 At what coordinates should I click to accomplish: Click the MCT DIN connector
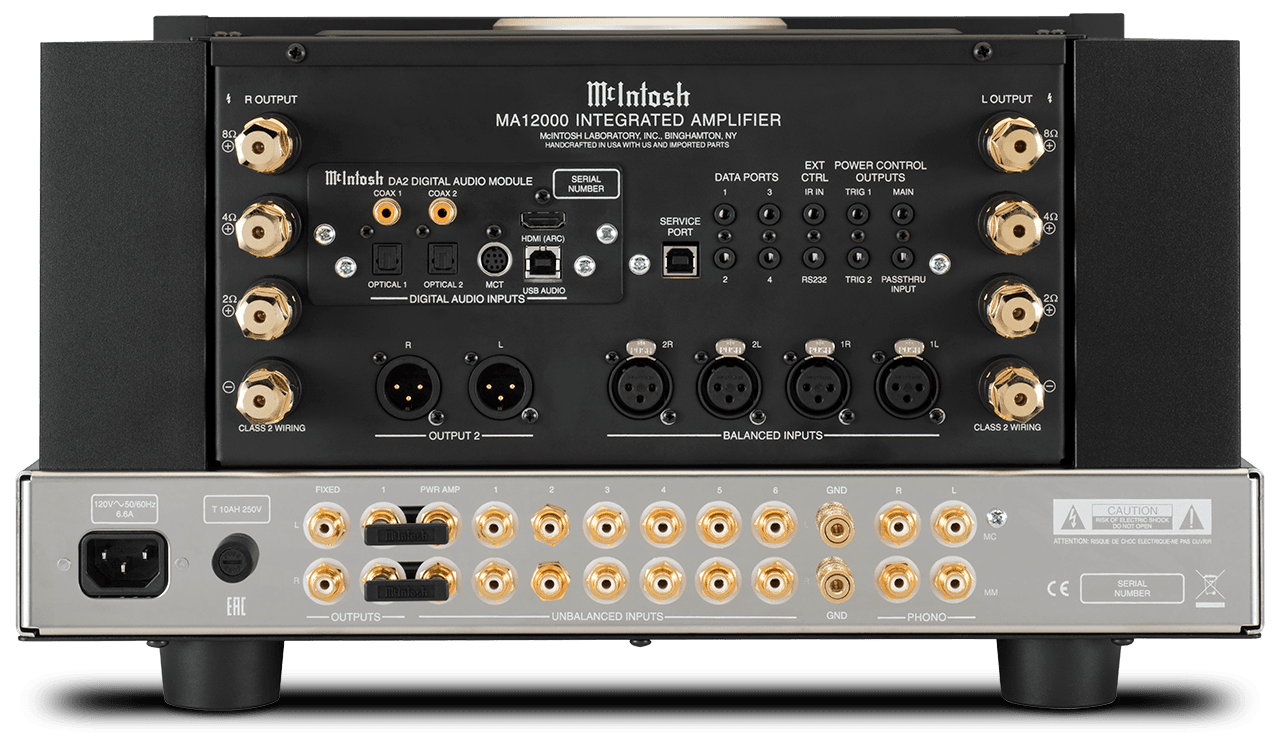[494, 259]
